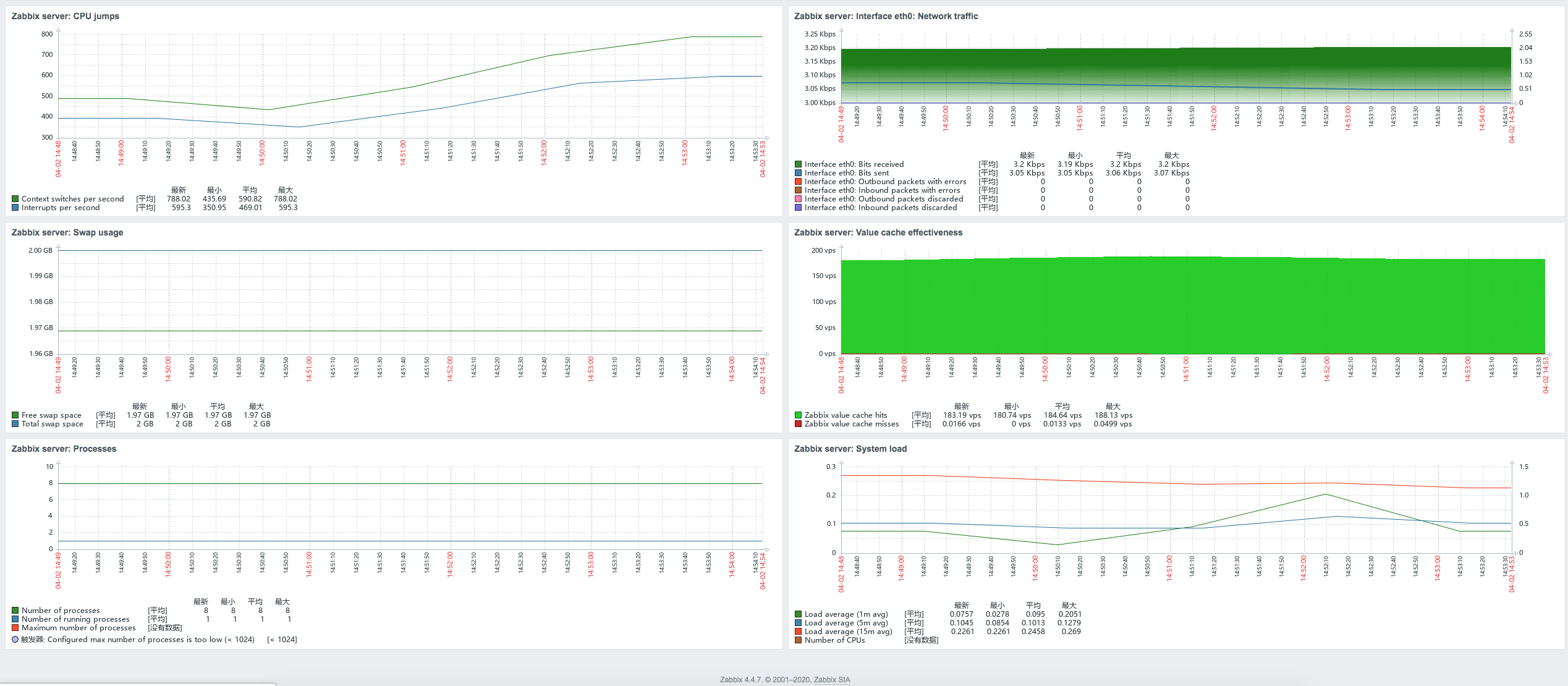The width and height of the screenshot is (1568, 686).
Task: Click Inbound packets discarded purple legend square
Action: (x=798, y=208)
